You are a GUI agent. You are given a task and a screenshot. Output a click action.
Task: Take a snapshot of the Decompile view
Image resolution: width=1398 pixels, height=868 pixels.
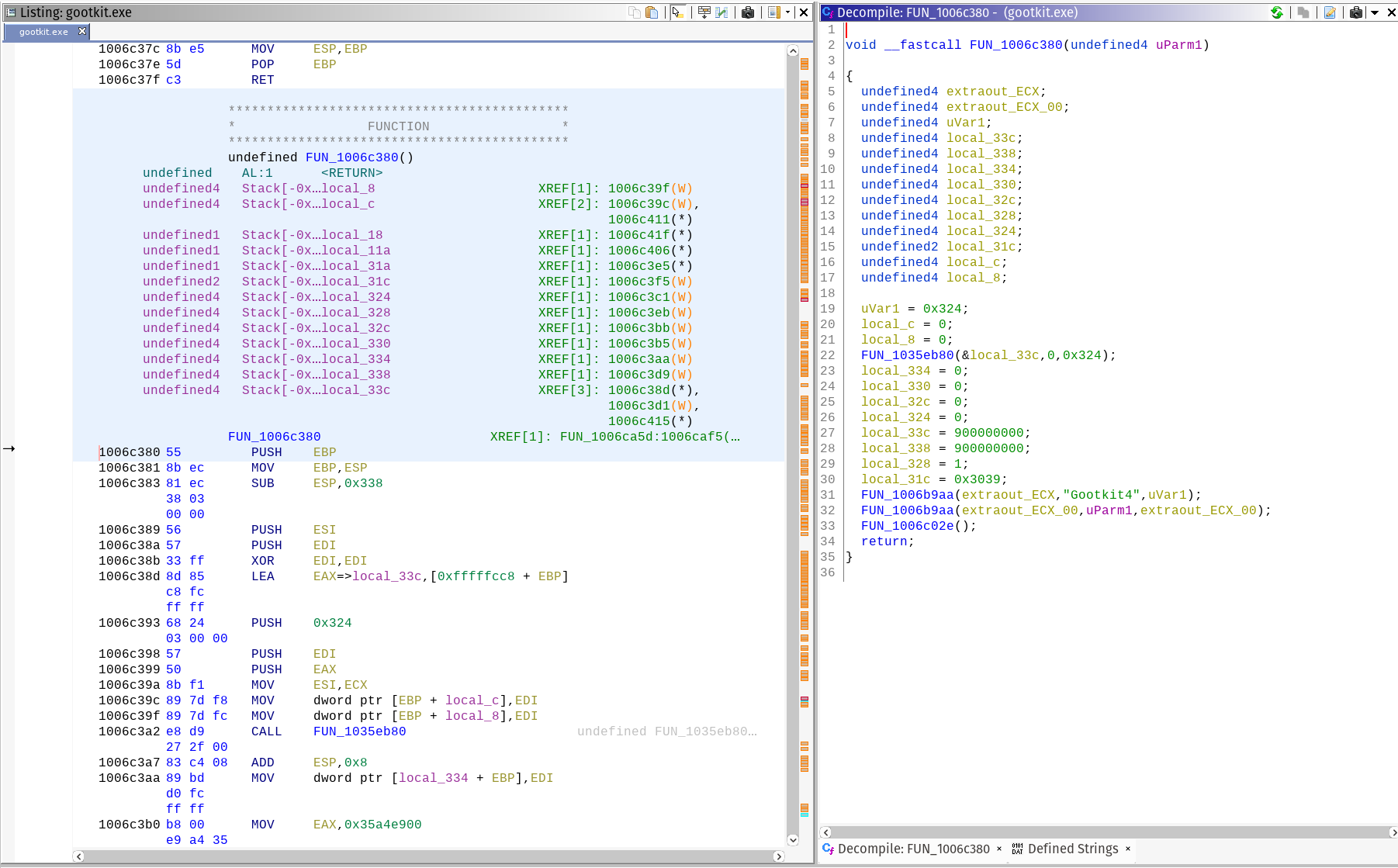(1356, 12)
